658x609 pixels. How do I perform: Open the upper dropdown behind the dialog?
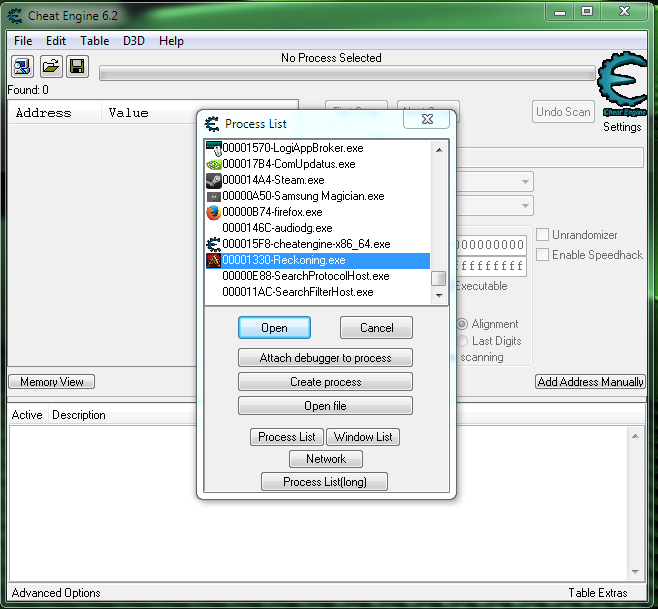pos(525,182)
